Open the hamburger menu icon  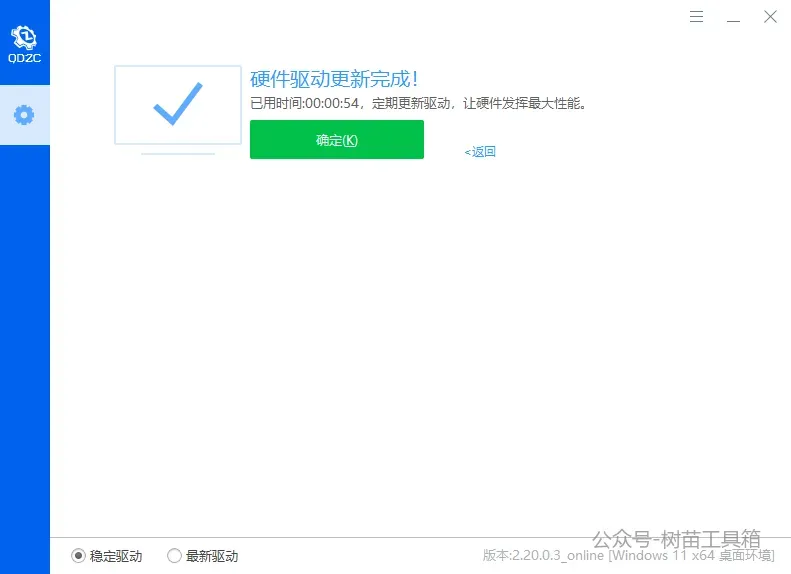point(696,17)
